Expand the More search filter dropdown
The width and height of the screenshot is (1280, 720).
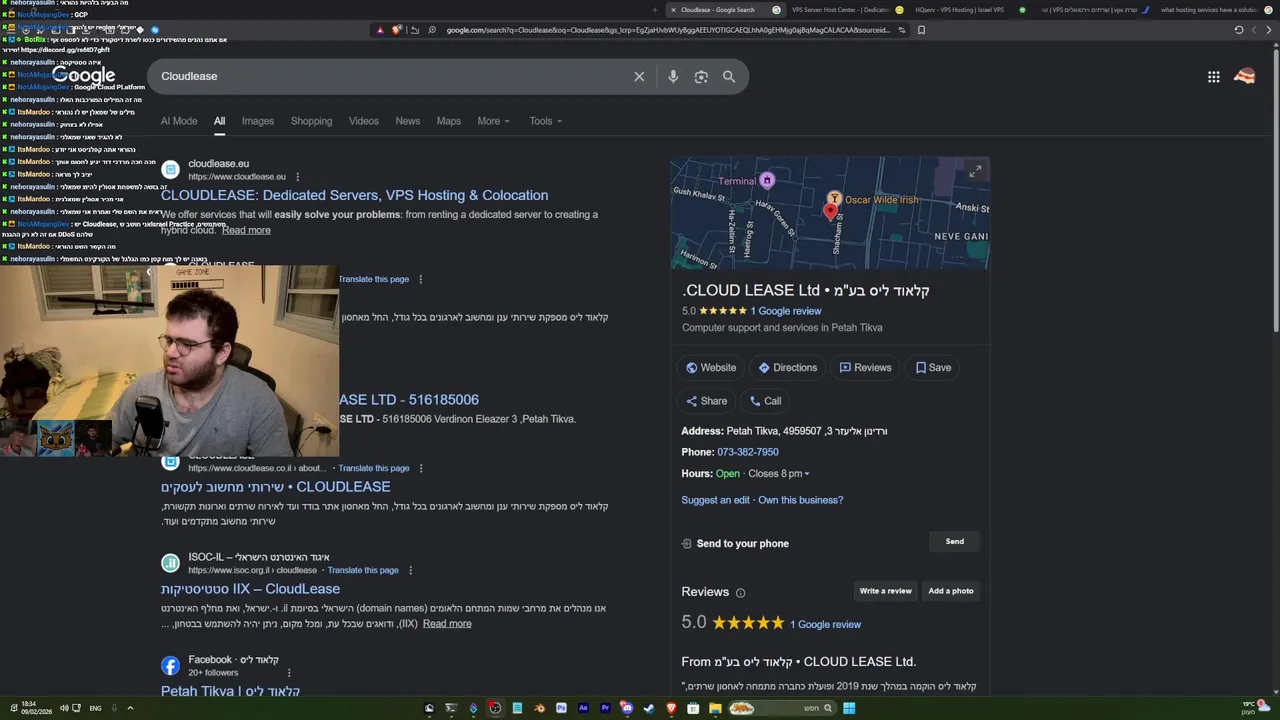point(493,121)
